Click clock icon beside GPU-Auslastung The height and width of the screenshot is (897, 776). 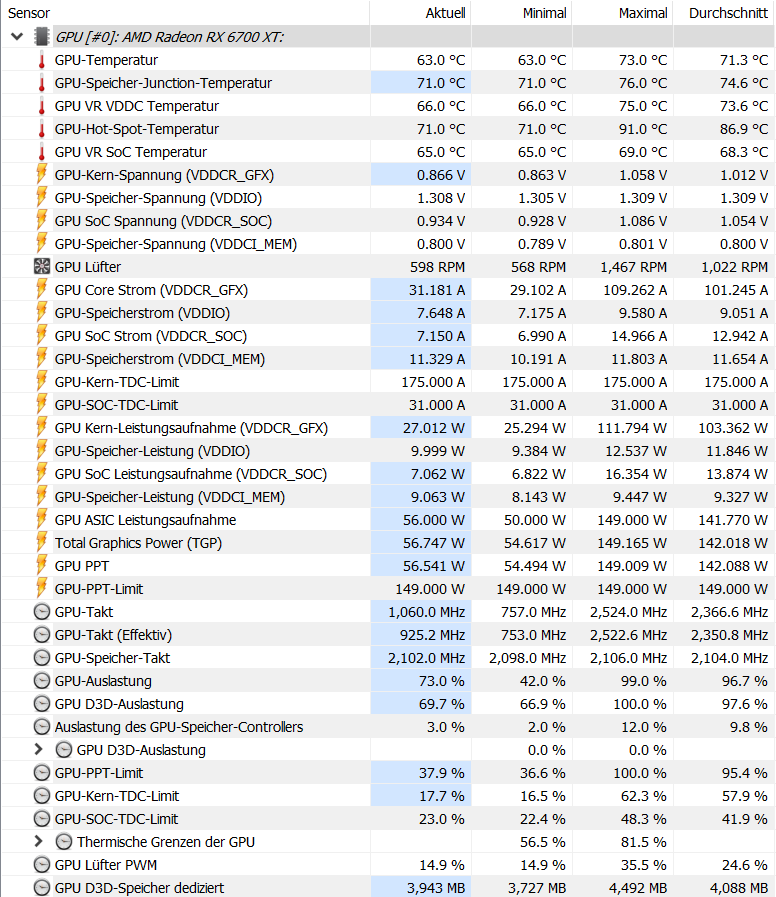pyautogui.click(x=42, y=681)
